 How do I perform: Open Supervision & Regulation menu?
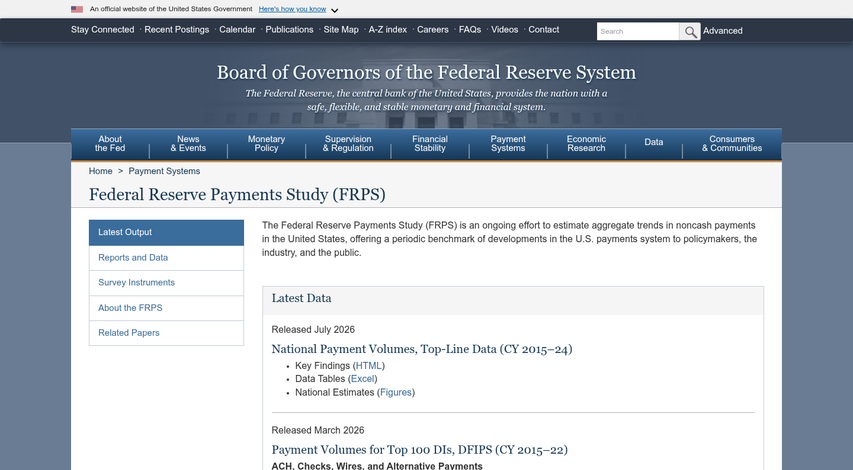[348, 144]
